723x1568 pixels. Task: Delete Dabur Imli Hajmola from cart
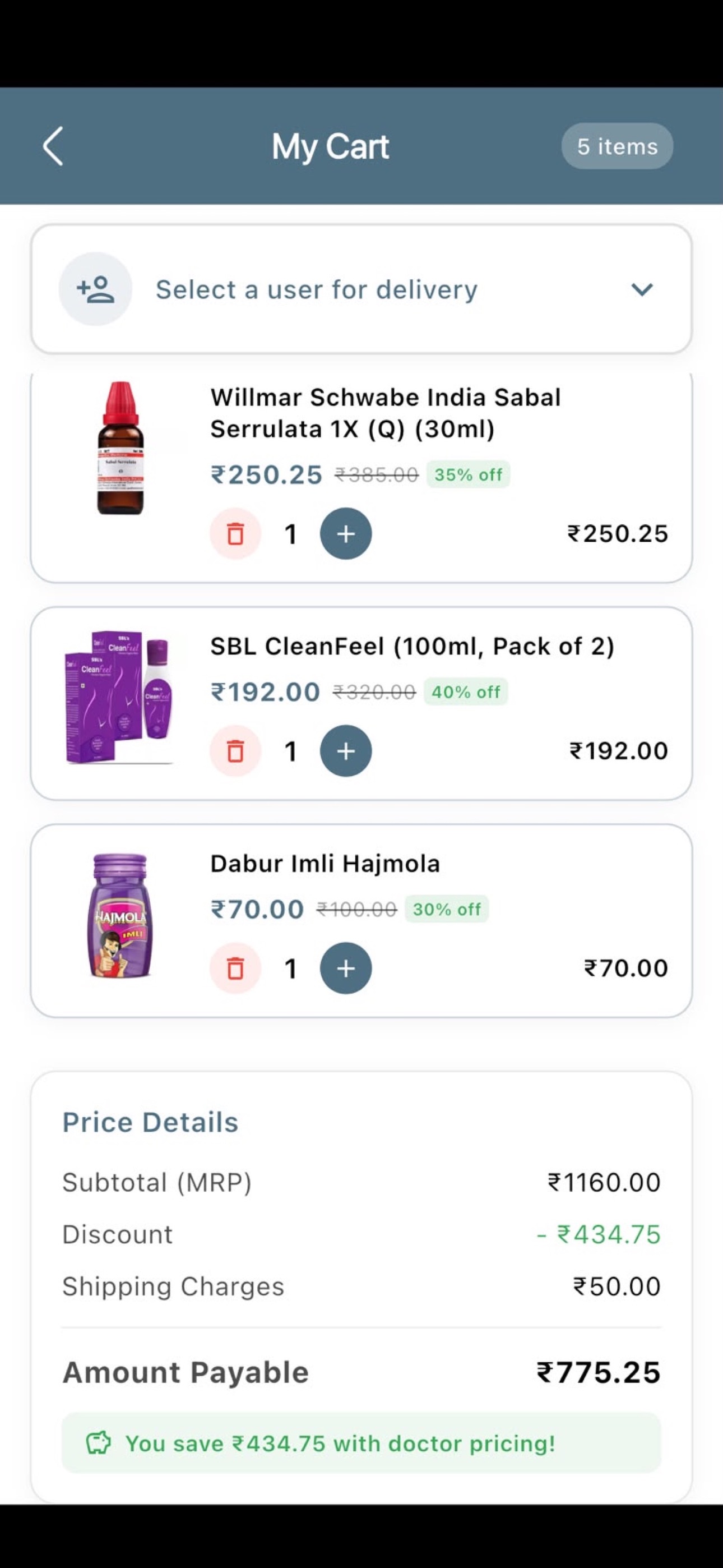click(235, 969)
